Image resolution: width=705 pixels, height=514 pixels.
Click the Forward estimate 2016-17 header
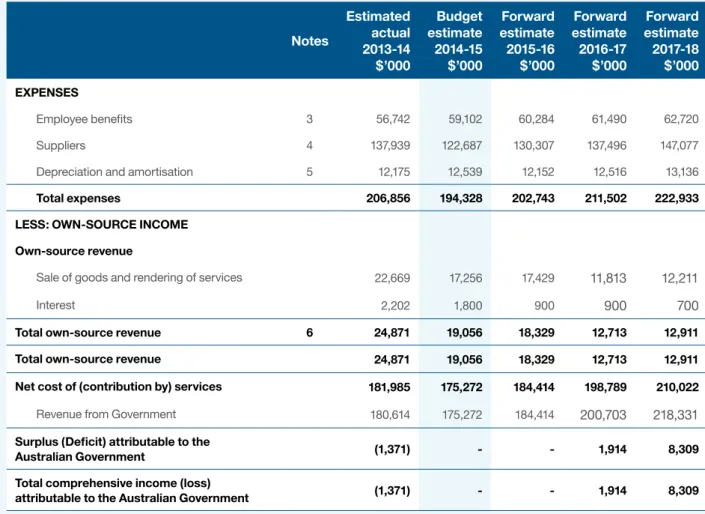(x=599, y=41)
